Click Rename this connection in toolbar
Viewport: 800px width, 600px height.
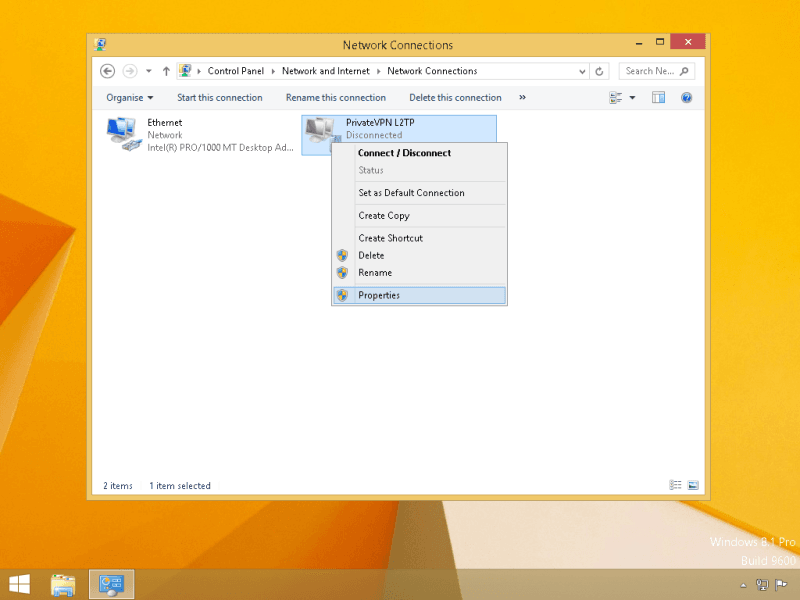pyautogui.click(x=335, y=98)
